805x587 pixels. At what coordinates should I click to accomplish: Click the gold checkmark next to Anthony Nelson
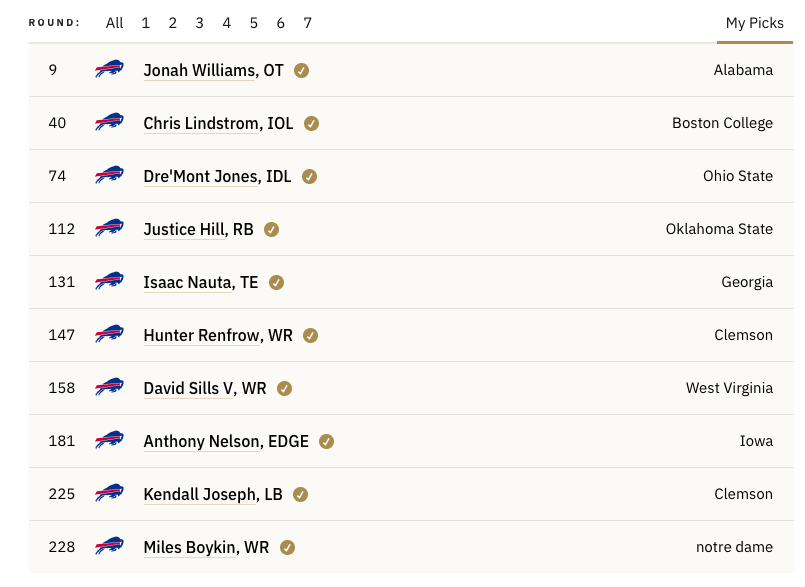point(327,442)
